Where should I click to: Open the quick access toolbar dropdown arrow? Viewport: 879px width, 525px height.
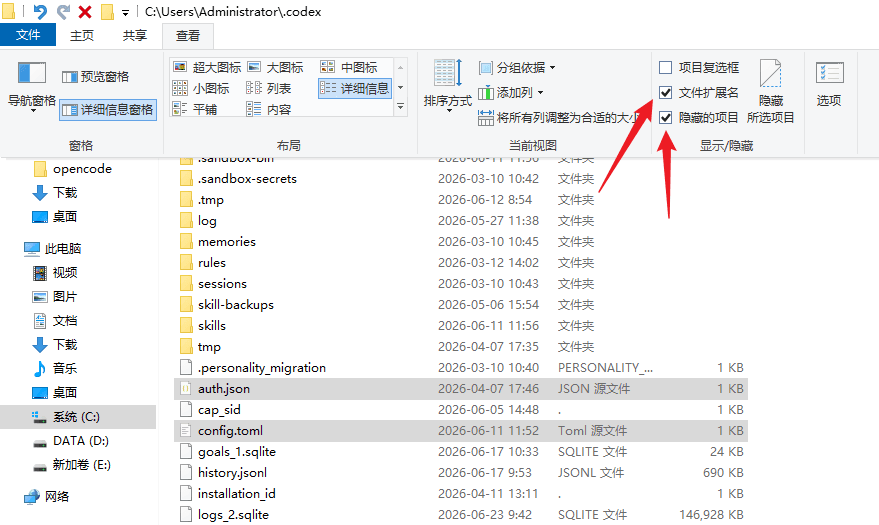pos(126,12)
